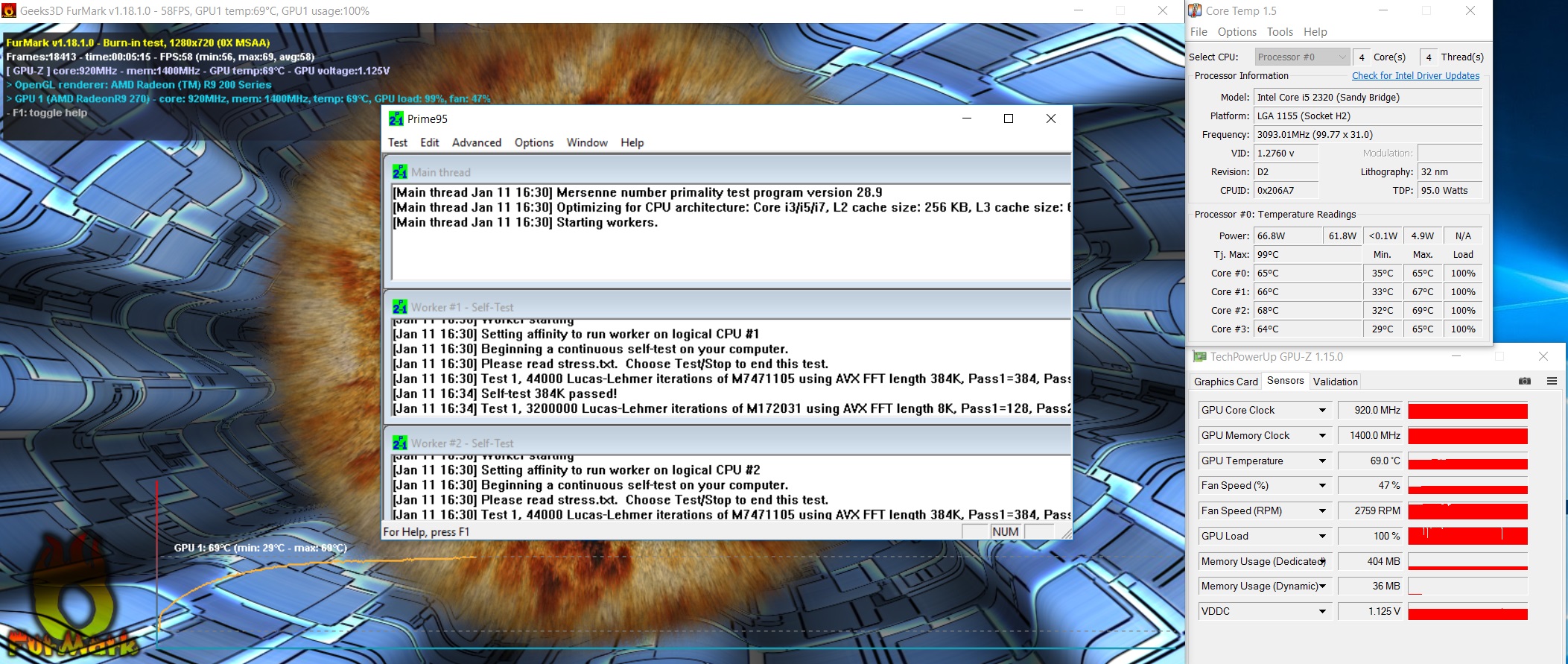Switch to the Validation tab in GPU-Z
Screen dimensions: 1568x664
1336,382
